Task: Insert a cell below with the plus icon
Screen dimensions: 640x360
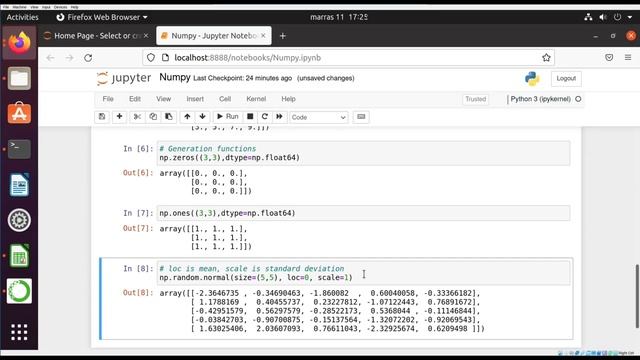Action: coord(119,117)
